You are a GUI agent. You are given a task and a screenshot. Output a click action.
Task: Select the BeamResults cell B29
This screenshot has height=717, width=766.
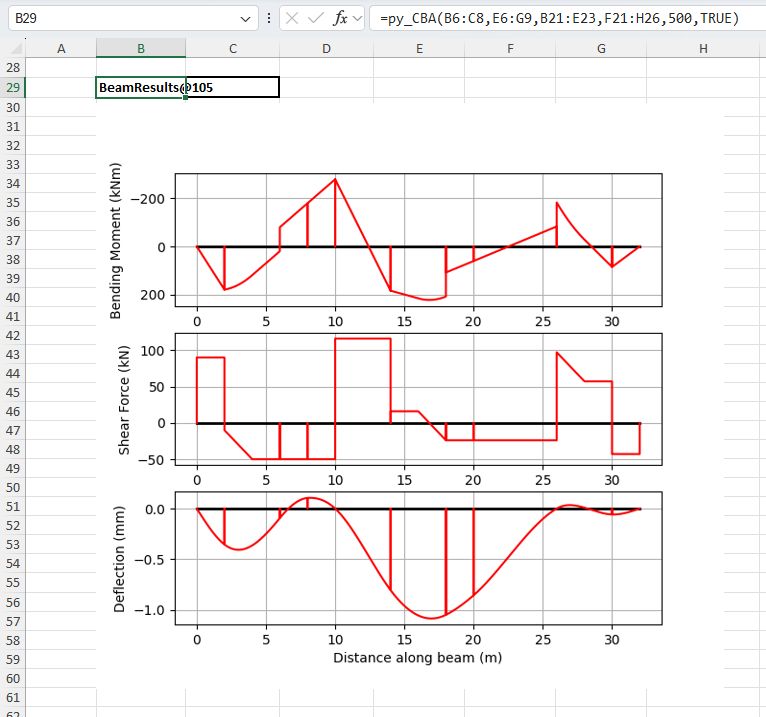click(x=140, y=88)
